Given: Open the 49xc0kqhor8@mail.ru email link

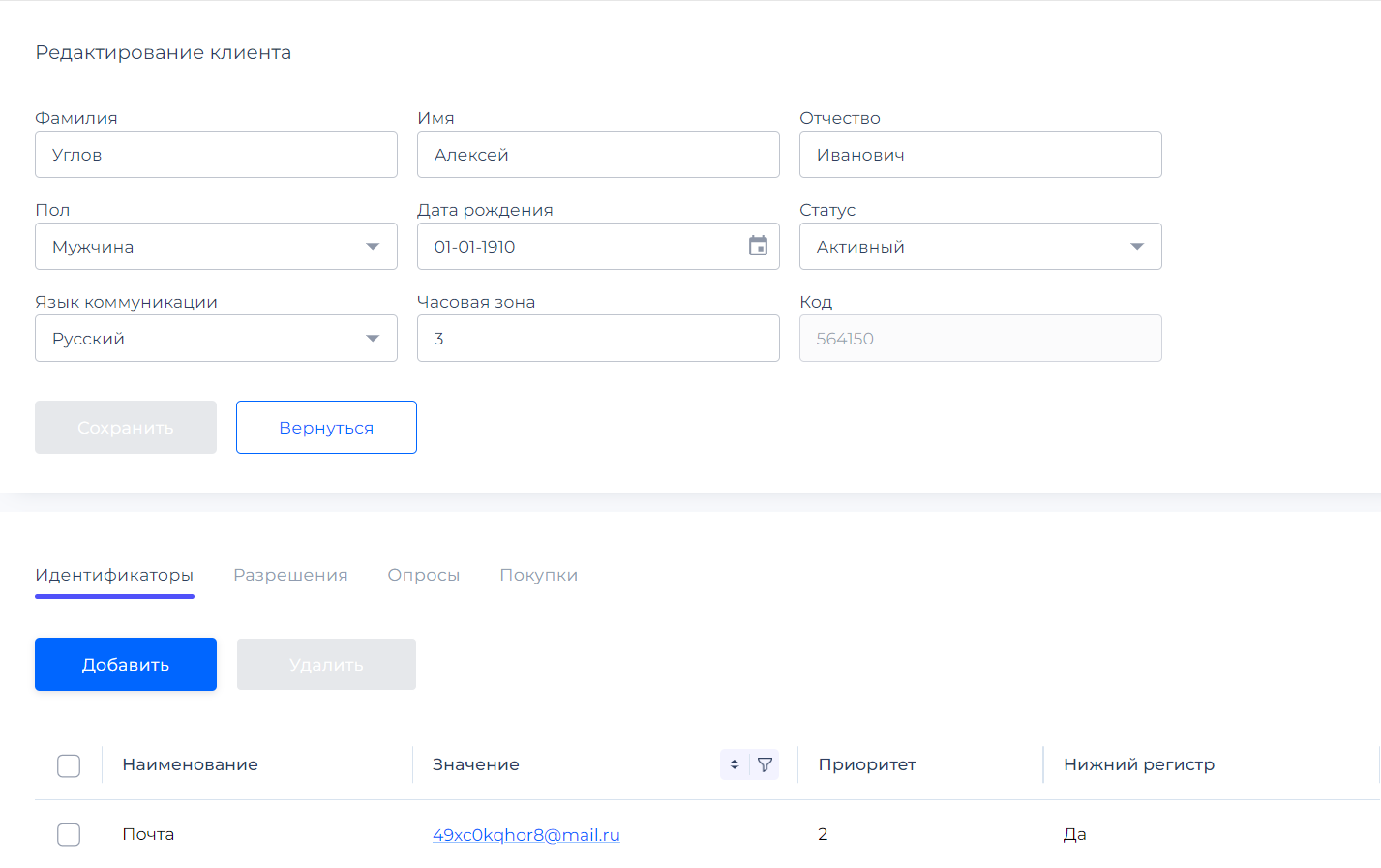Looking at the screenshot, I should (x=525, y=835).
